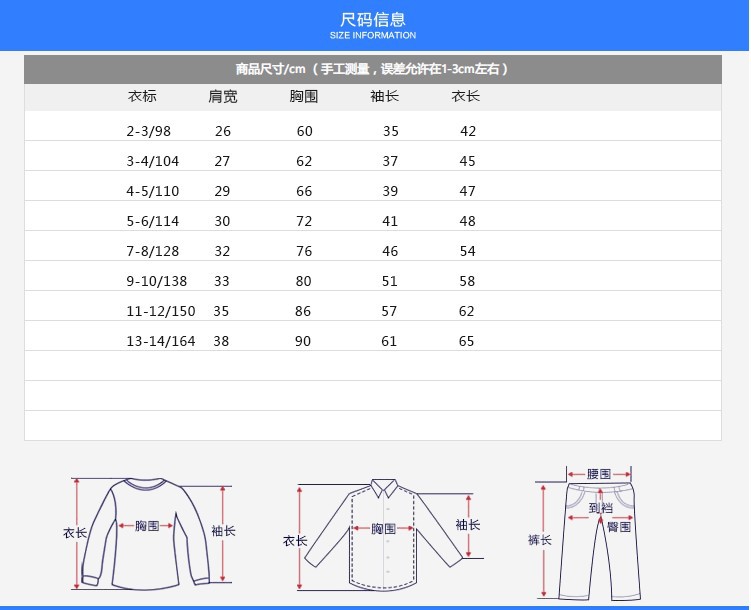The height and width of the screenshot is (610, 751).
Task: Click length value 62 in 11-12/150 row
Action: pyautogui.click(x=467, y=311)
